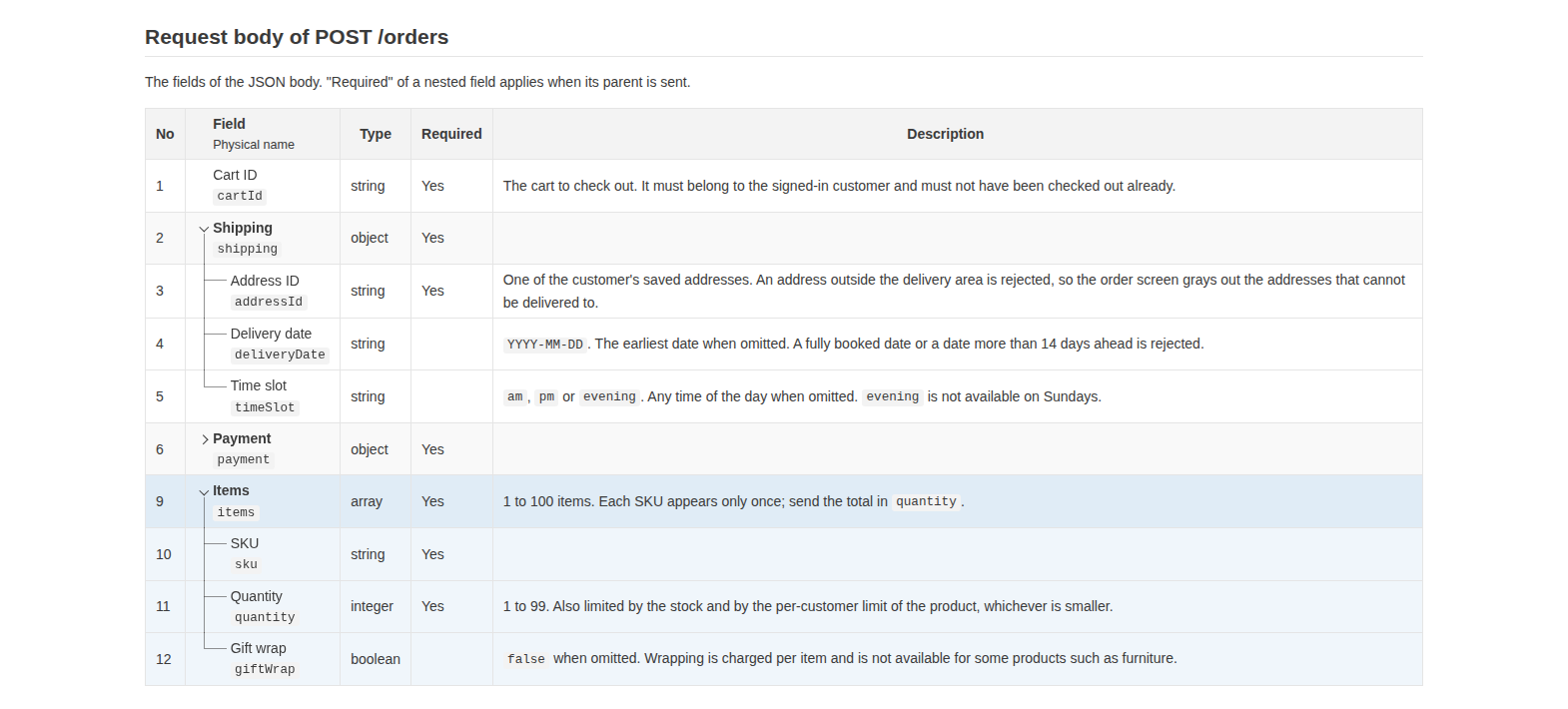Click the 'Type' column header

point(376,134)
